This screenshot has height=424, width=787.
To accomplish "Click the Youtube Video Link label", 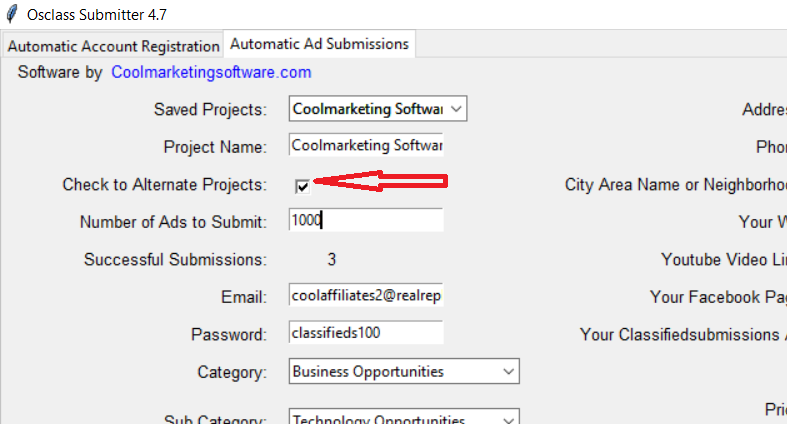I will [724, 259].
